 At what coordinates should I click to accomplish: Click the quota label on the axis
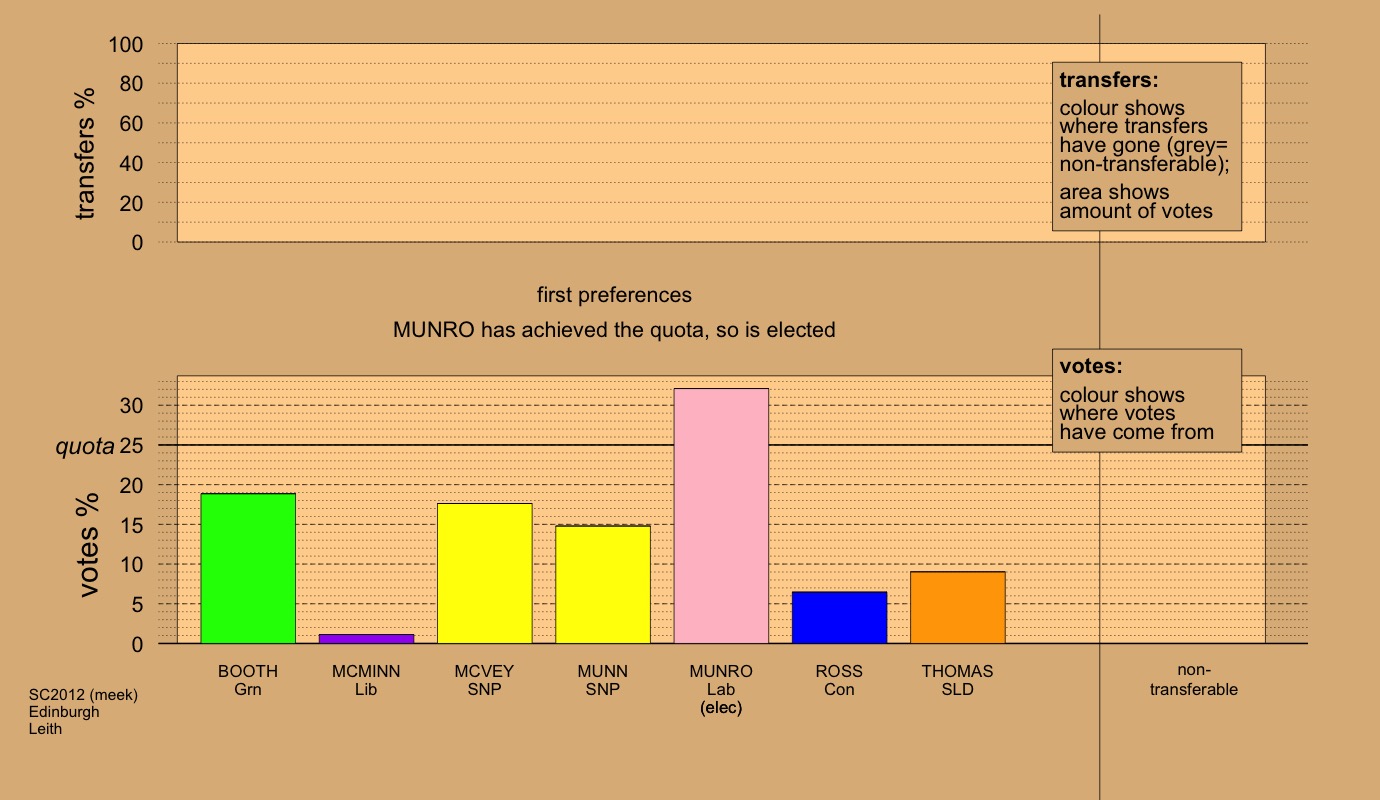pyautogui.click(x=84, y=446)
